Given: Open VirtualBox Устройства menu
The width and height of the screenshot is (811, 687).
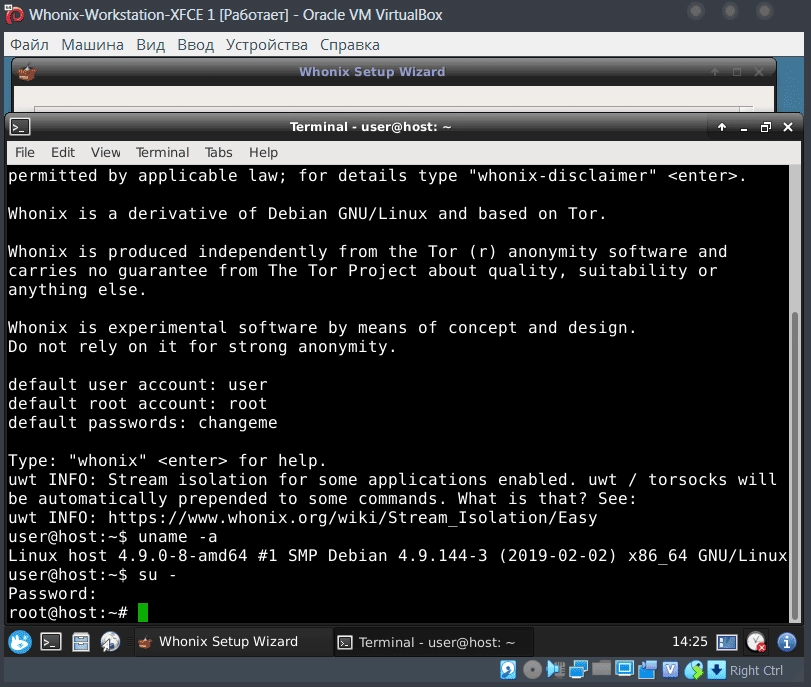Looking at the screenshot, I should coord(266,45).
